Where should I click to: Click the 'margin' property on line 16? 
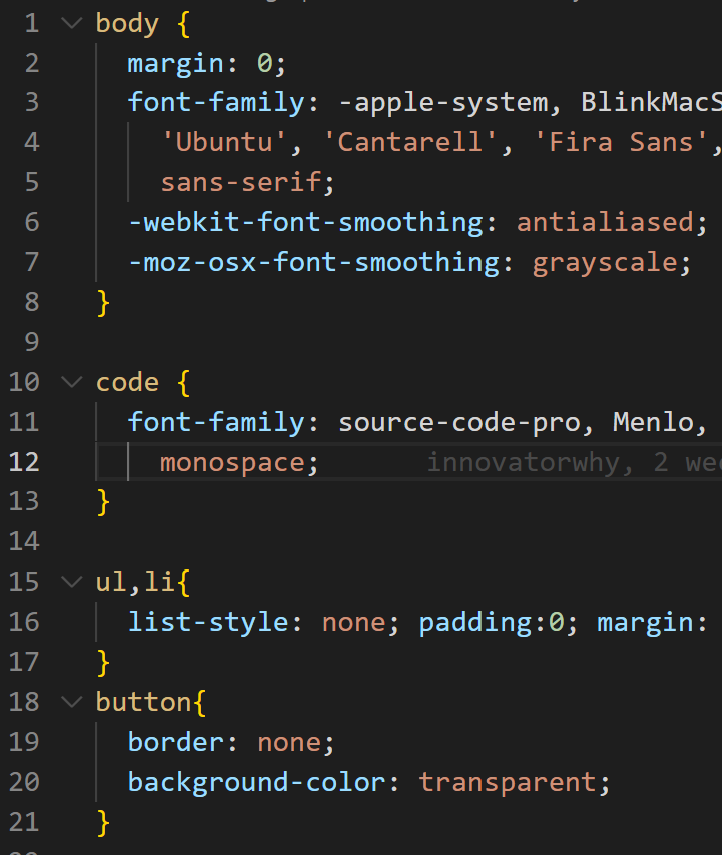click(x=645, y=623)
